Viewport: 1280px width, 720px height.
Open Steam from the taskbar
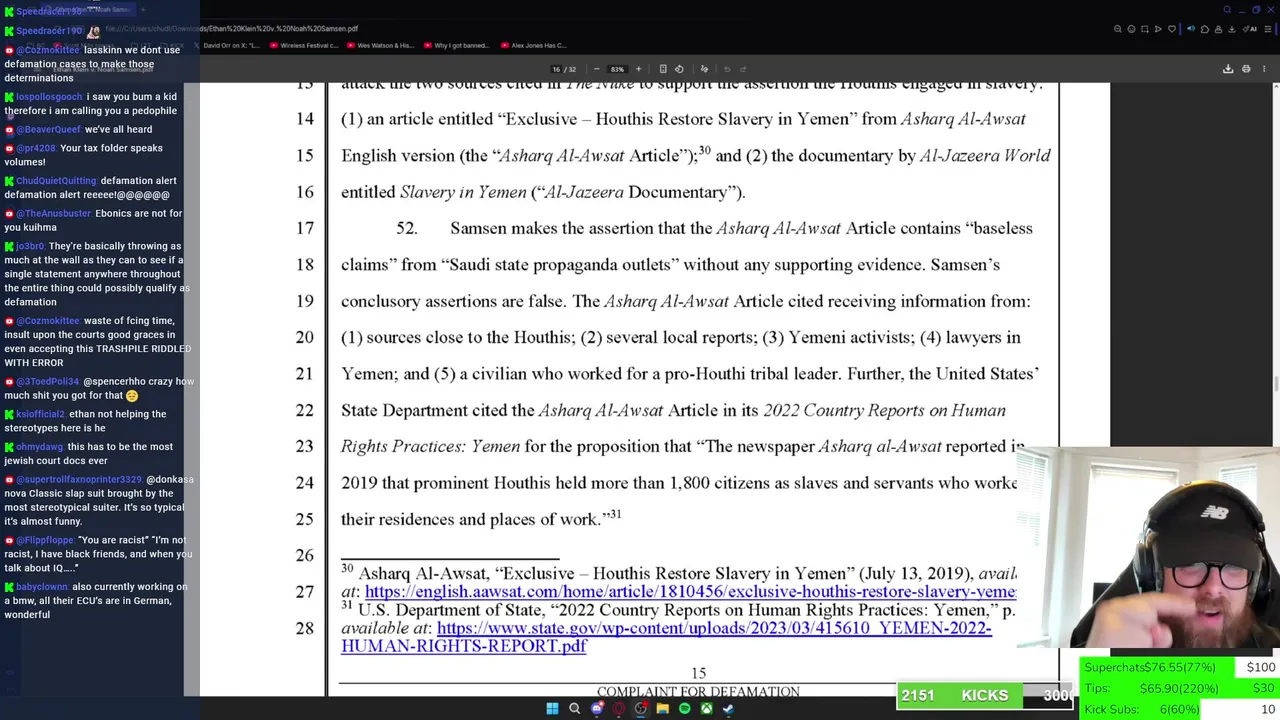pos(728,709)
